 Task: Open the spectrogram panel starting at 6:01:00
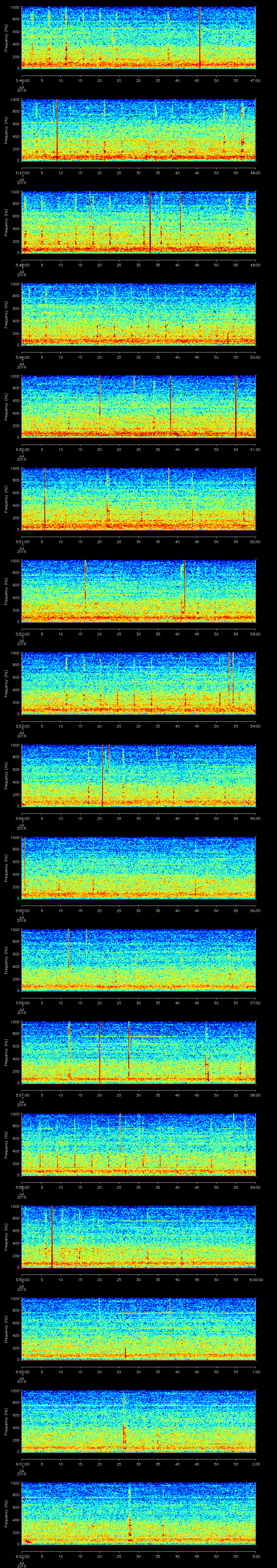pyautogui.click(x=138, y=1421)
